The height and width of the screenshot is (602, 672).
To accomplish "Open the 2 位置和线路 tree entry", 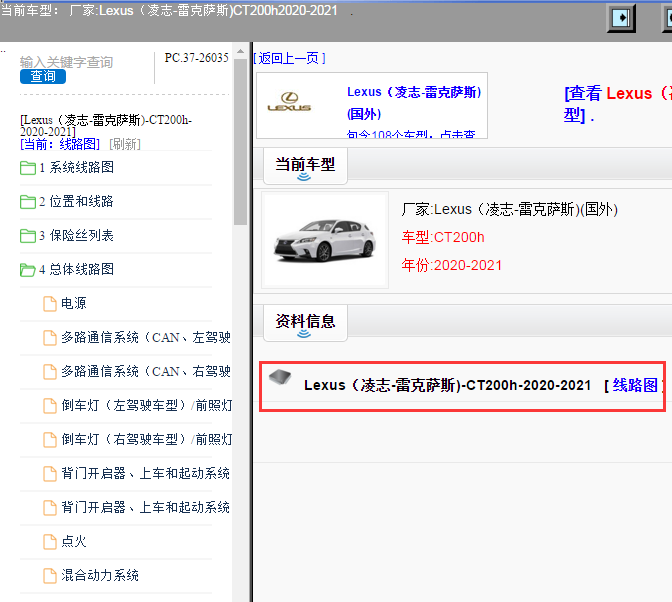I will point(76,201).
